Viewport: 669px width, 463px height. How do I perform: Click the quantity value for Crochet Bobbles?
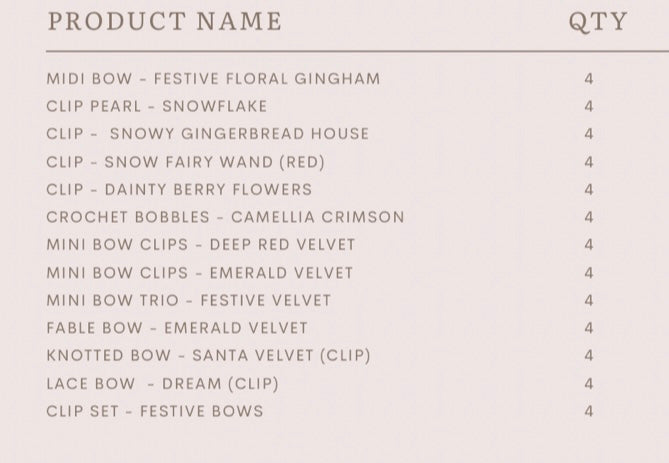pos(589,217)
